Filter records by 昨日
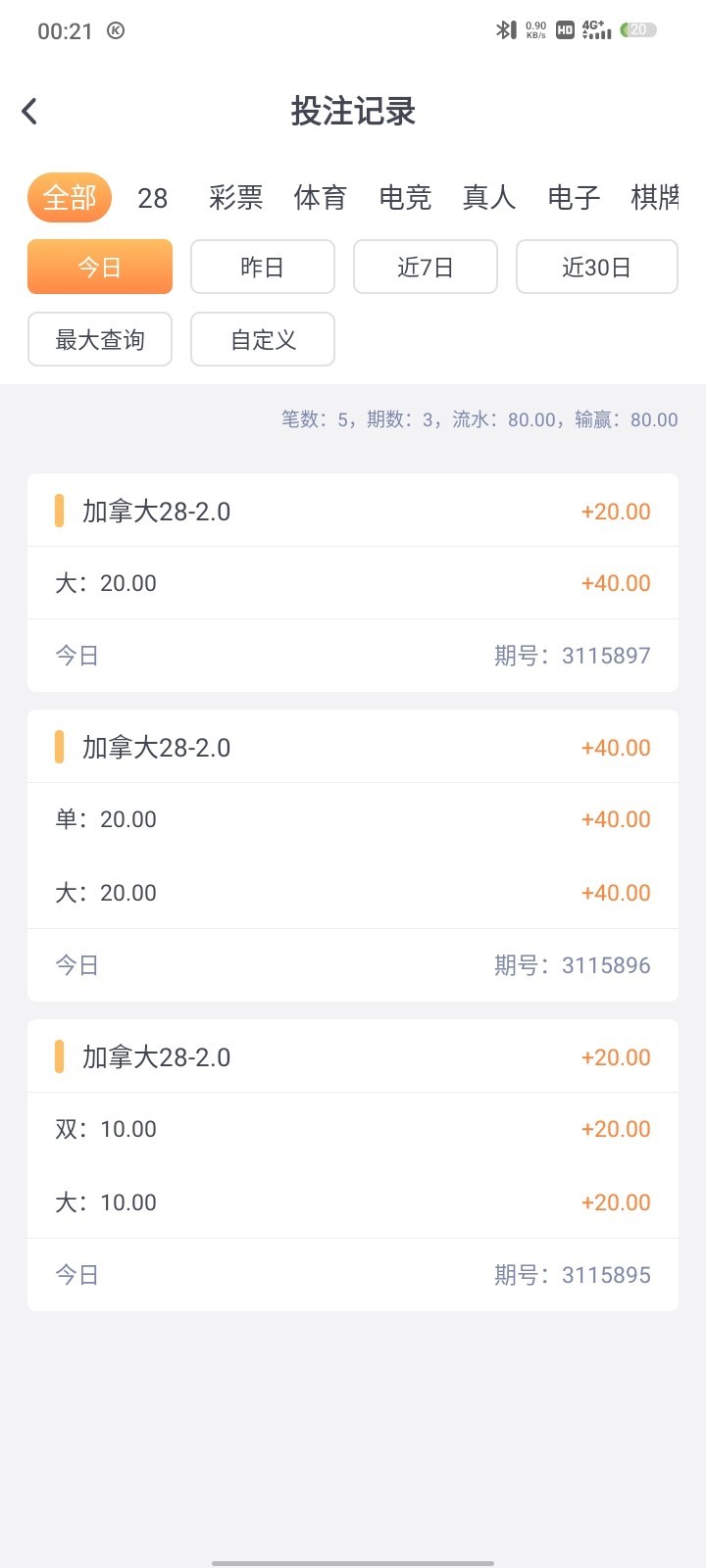 263,267
